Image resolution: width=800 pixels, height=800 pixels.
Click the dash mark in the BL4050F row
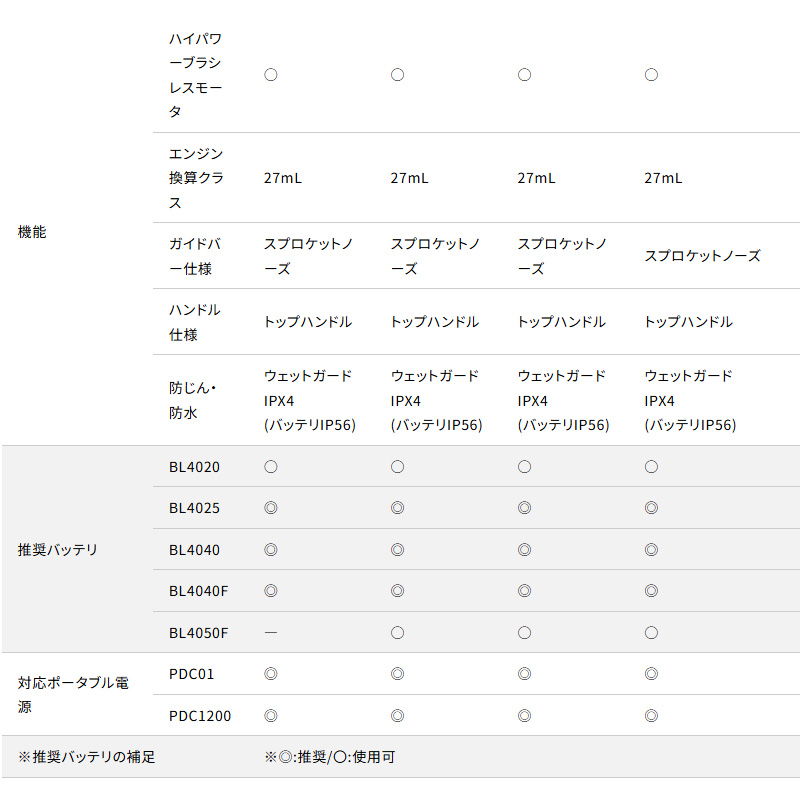click(x=270, y=633)
